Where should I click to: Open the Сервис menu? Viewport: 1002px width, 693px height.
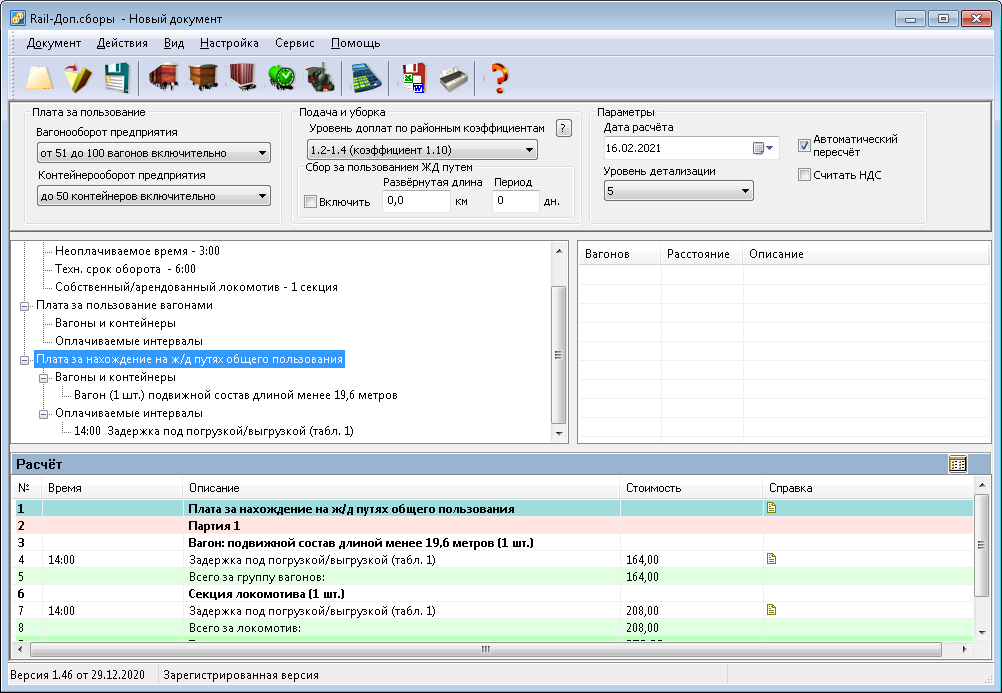(295, 43)
